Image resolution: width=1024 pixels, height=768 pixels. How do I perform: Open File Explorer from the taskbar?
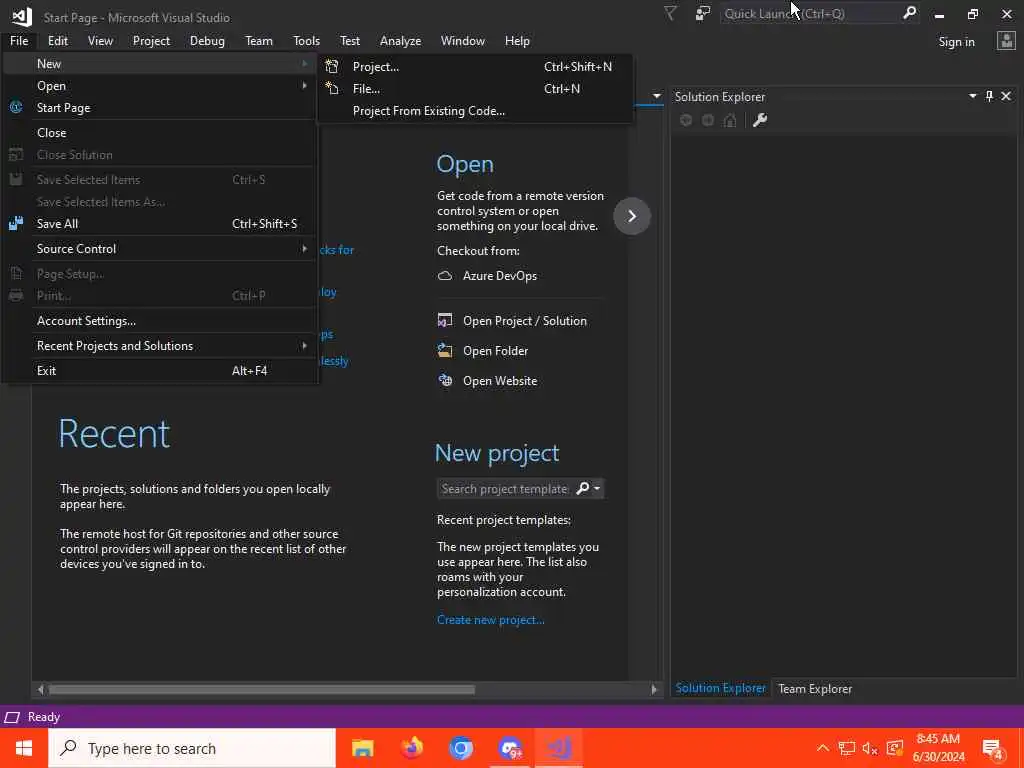pyautogui.click(x=362, y=748)
